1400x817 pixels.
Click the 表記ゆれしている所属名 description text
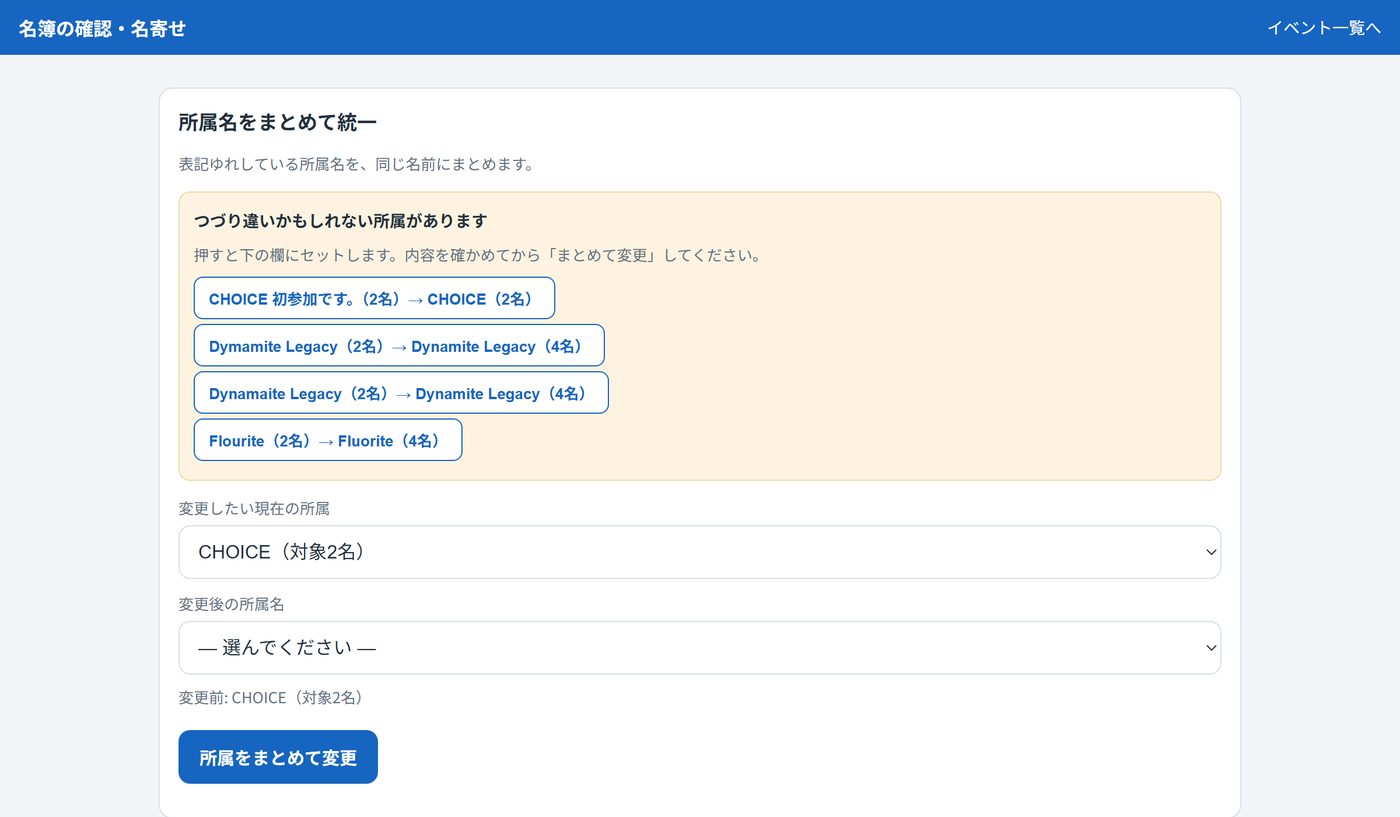tap(357, 164)
